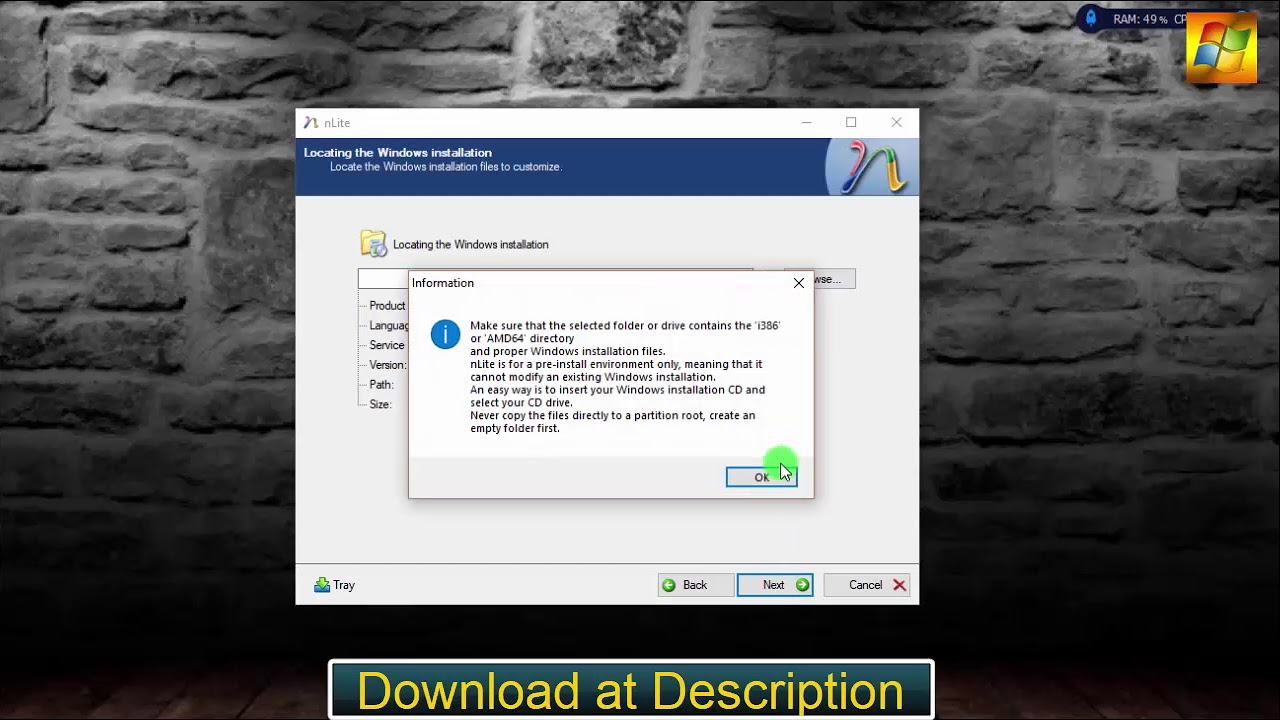Click the partly hidden Browse button in nLite

834,279
